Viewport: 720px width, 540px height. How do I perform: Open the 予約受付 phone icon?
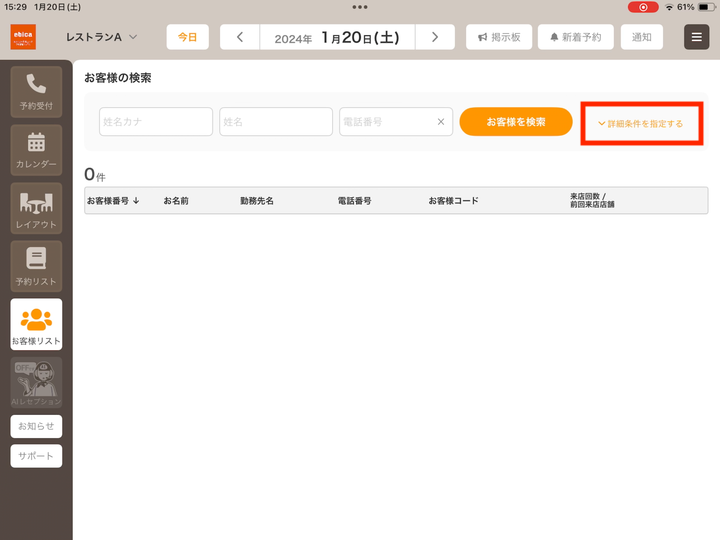tap(36, 92)
